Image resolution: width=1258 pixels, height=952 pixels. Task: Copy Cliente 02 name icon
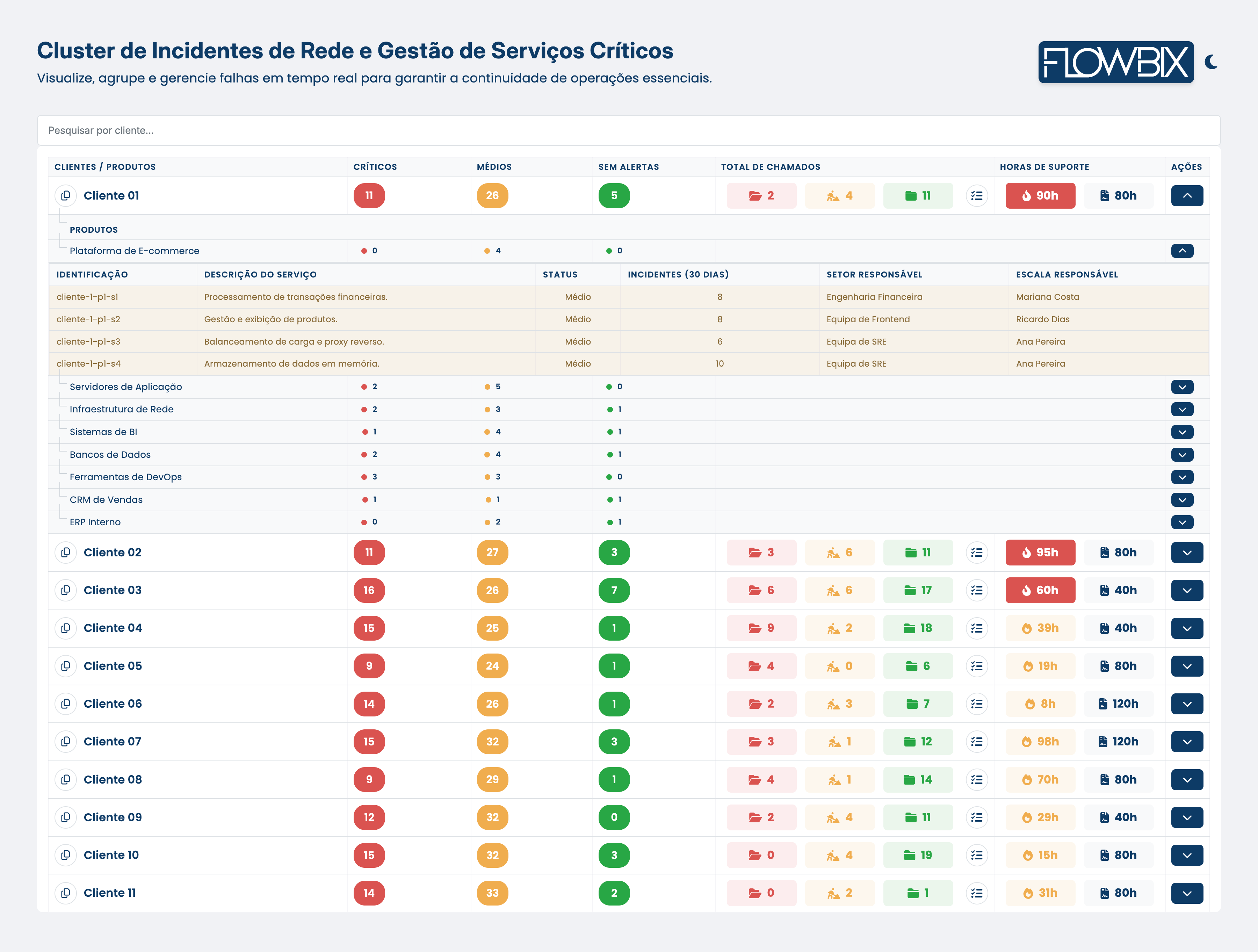pos(66,552)
